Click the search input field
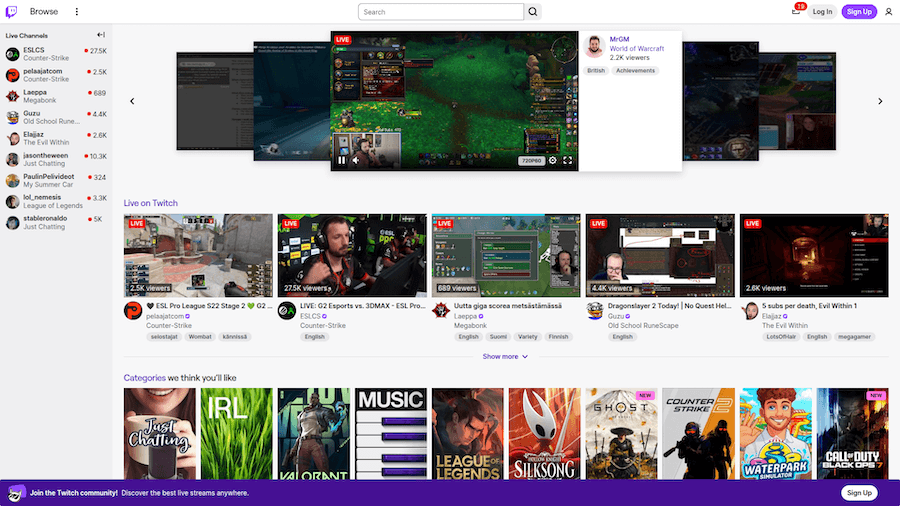This screenshot has height=506, width=900. 441,12
